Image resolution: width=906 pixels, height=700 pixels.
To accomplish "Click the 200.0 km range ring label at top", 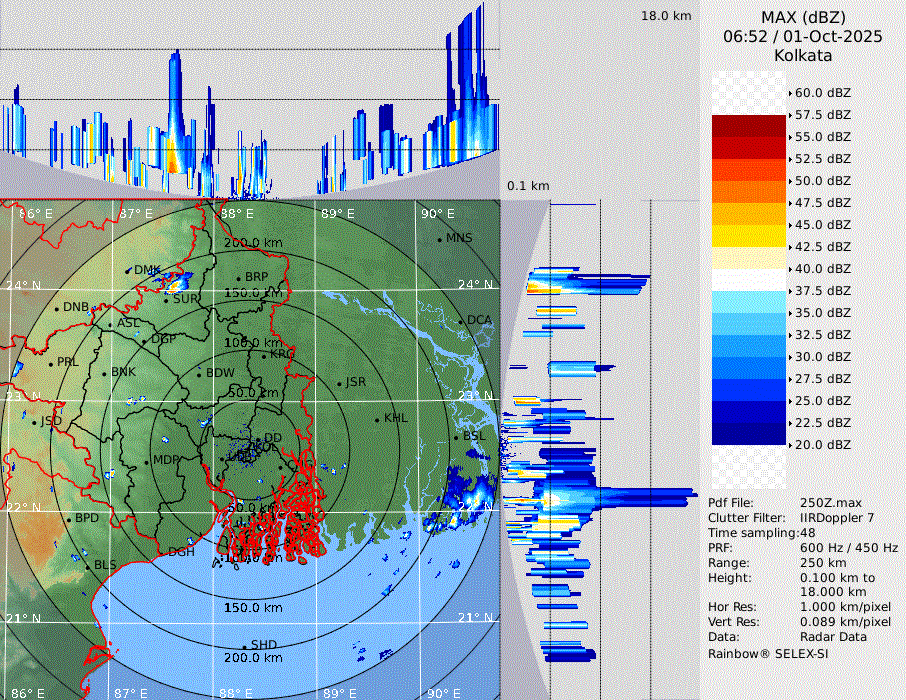I will point(252,243).
